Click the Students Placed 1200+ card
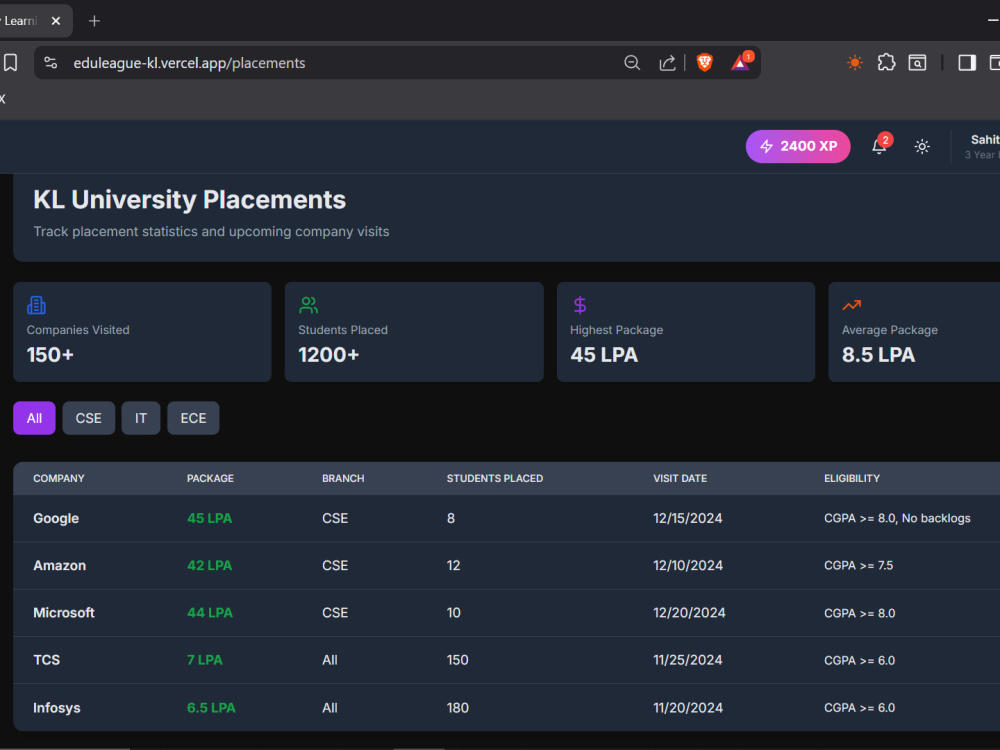This screenshot has width=1000, height=750. 414,332
